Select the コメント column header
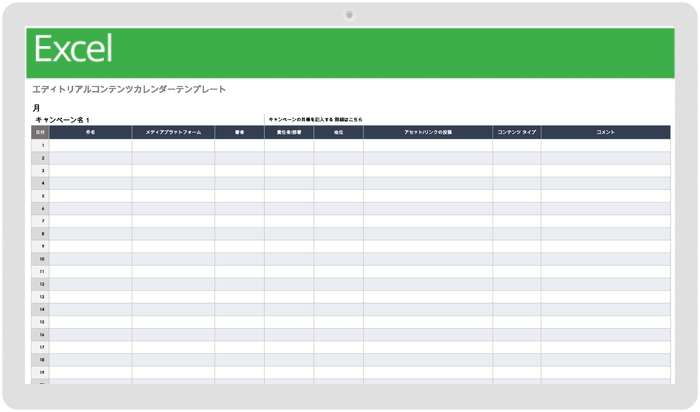 click(605, 132)
